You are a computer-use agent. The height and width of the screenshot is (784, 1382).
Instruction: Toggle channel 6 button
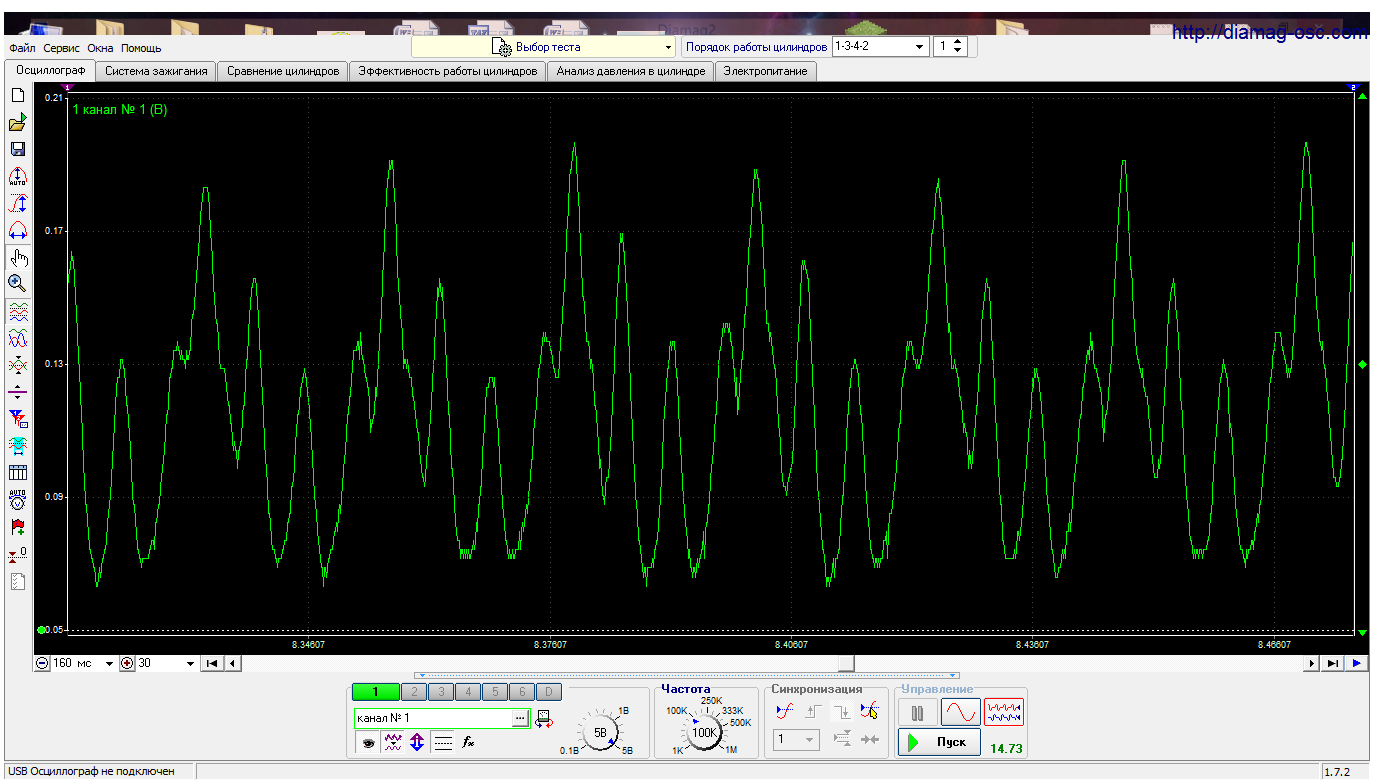[522, 692]
